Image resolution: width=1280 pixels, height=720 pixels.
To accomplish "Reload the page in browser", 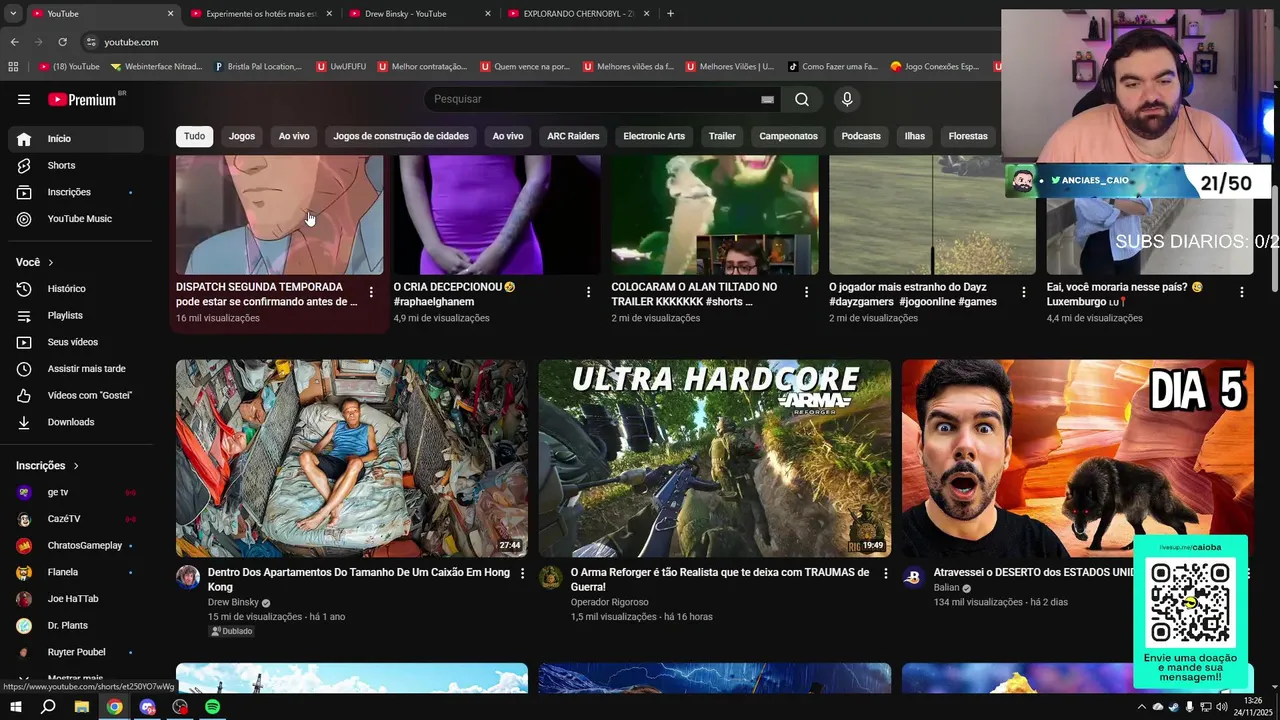I will click(x=62, y=42).
